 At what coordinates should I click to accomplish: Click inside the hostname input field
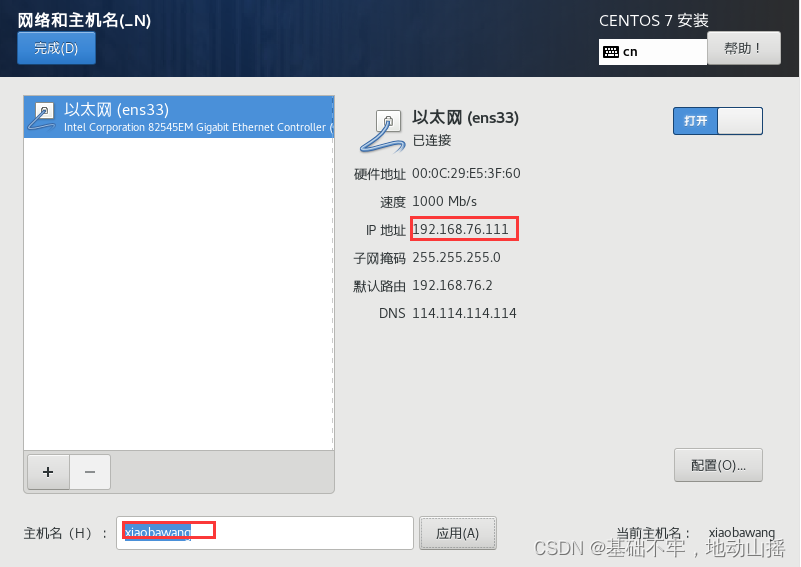[x=265, y=533]
